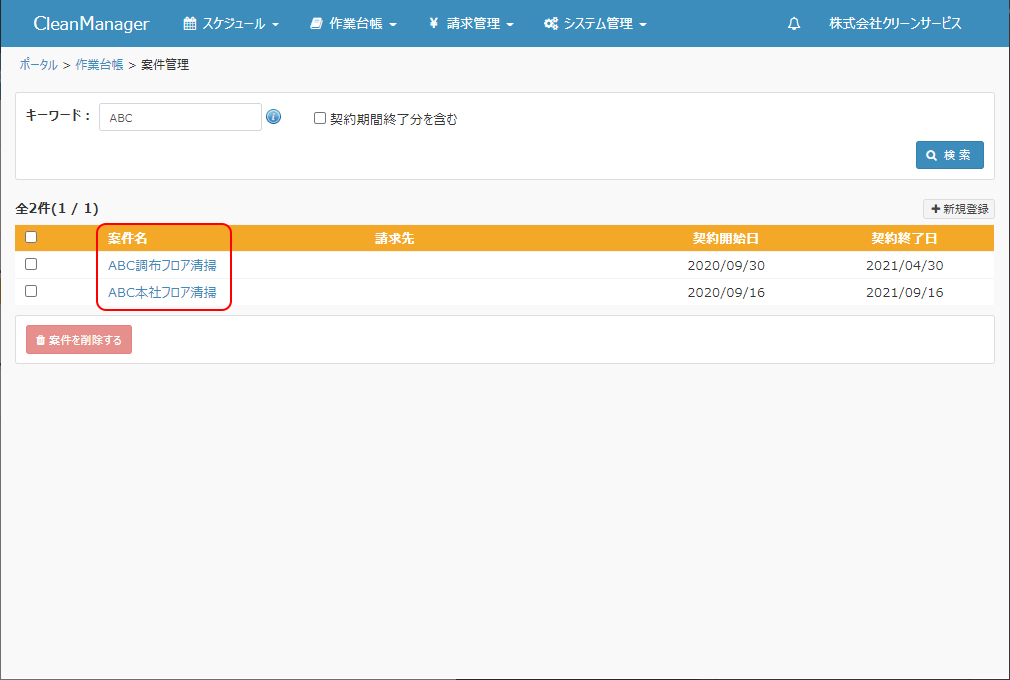1010x680 pixels.
Task: Expand the 作業台帳 menu
Action: pos(353,24)
